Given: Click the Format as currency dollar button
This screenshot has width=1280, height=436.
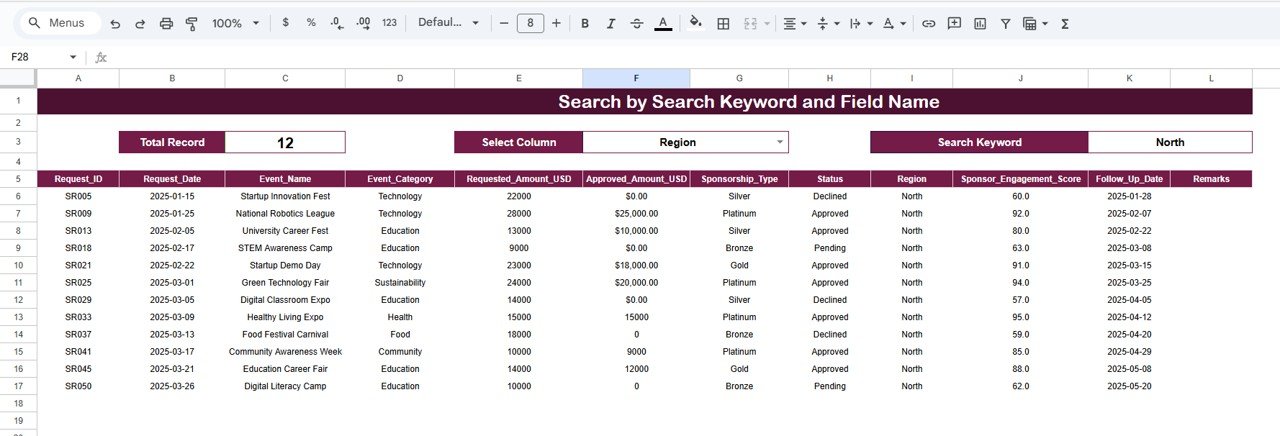Looking at the screenshot, I should [x=286, y=23].
